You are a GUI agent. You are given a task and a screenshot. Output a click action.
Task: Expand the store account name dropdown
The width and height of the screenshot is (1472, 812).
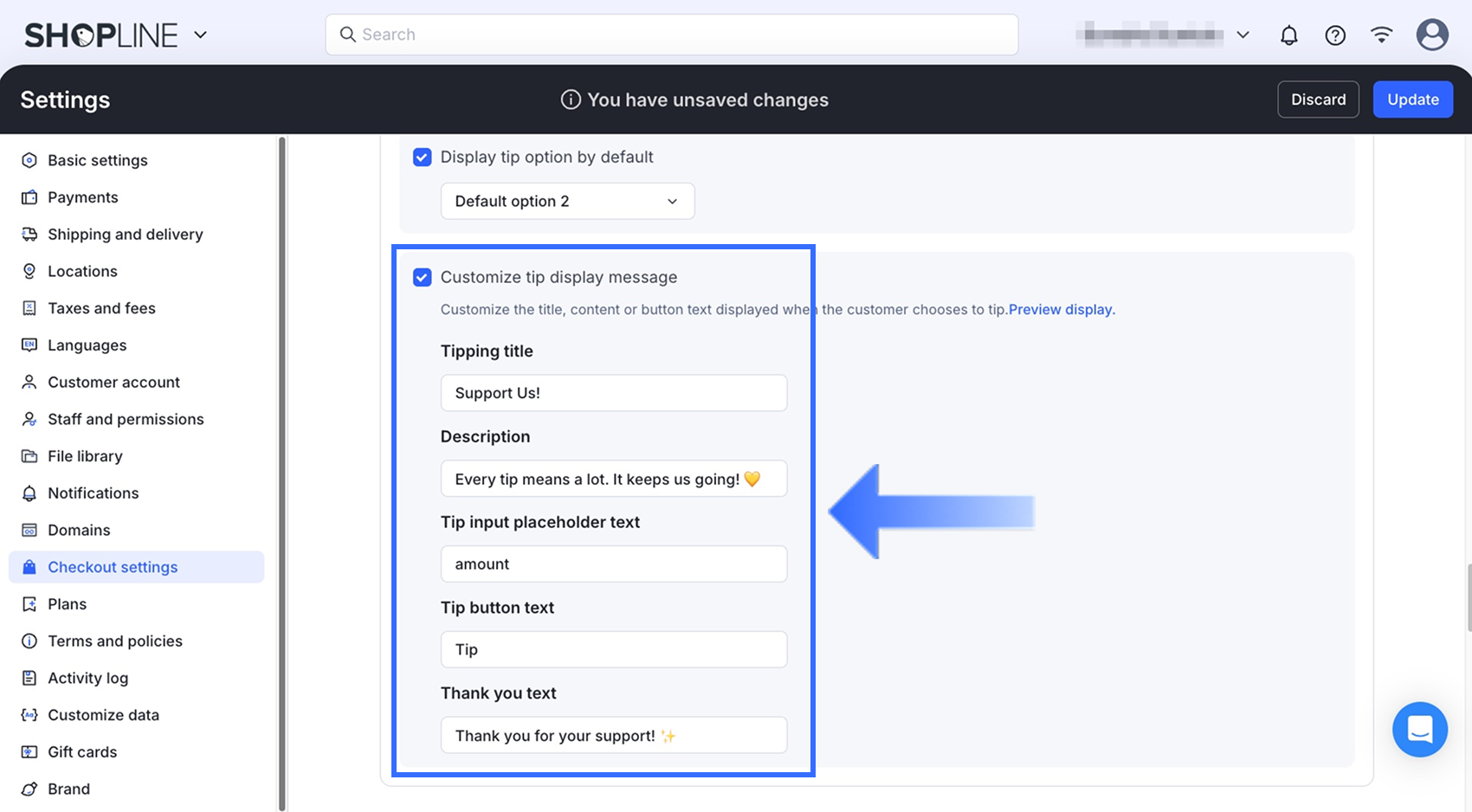click(x=1243, y=35)
